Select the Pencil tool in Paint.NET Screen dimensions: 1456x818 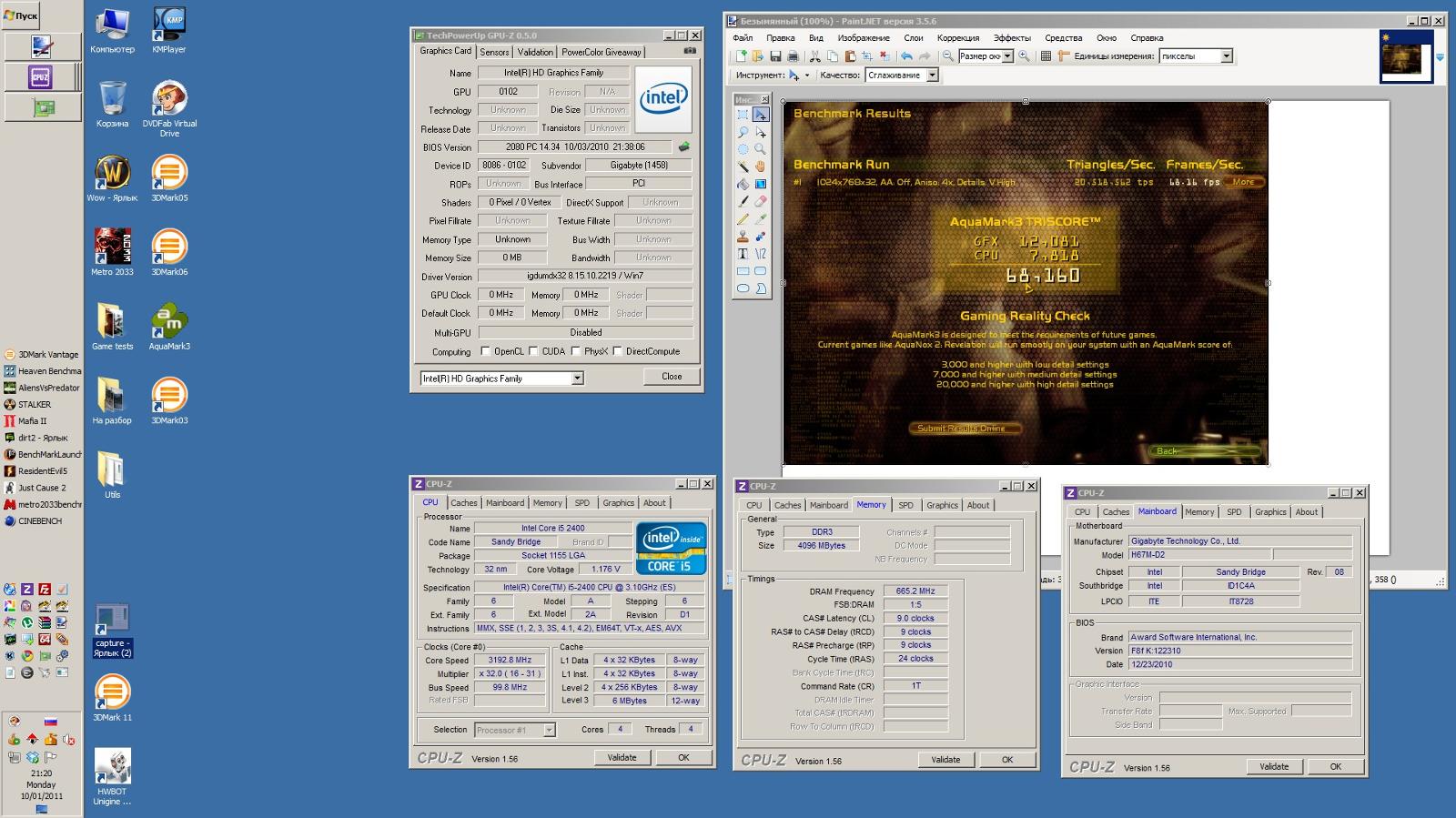click(x=743, y=218)
